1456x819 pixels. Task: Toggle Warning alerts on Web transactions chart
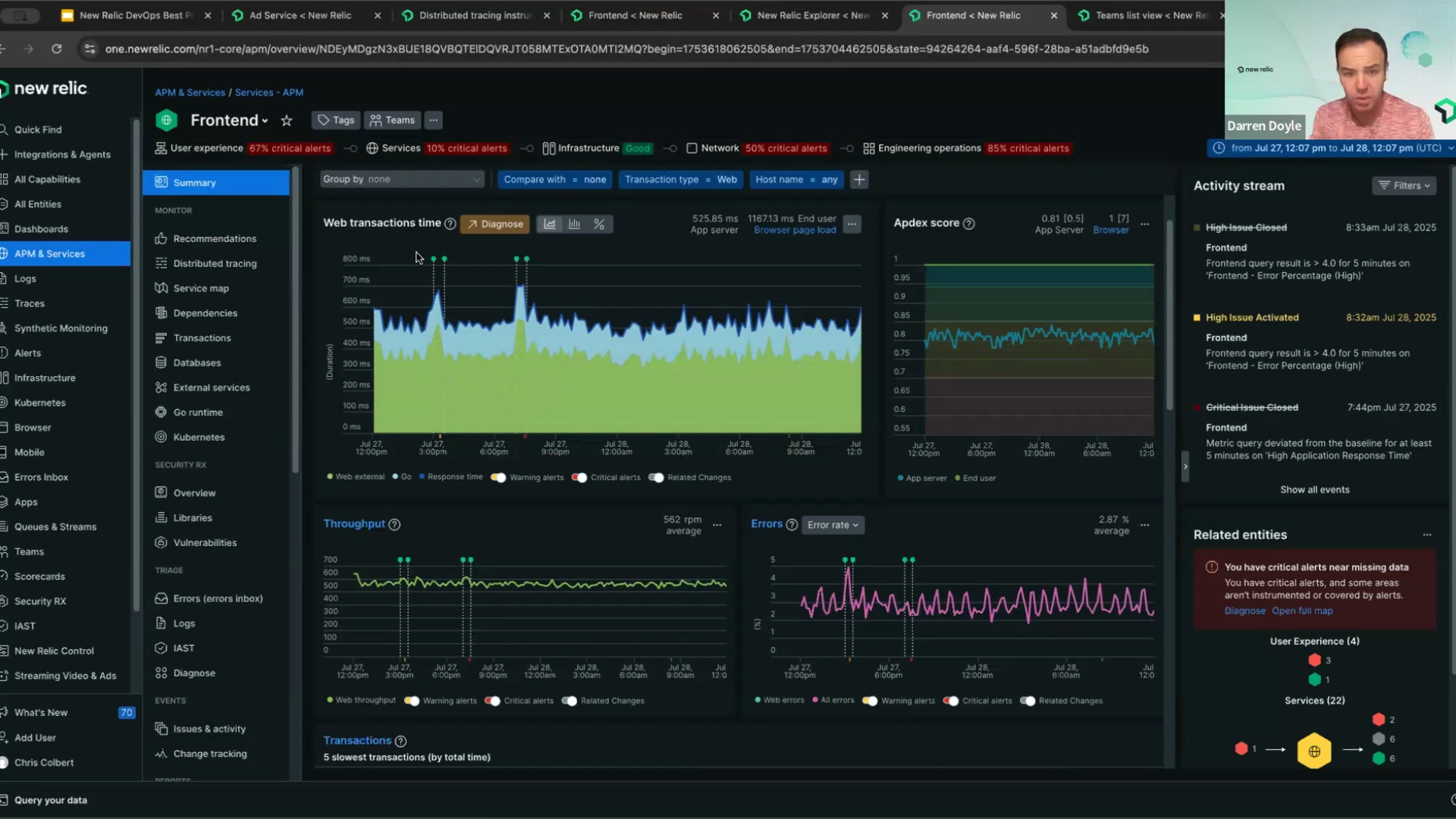[498, 478]
